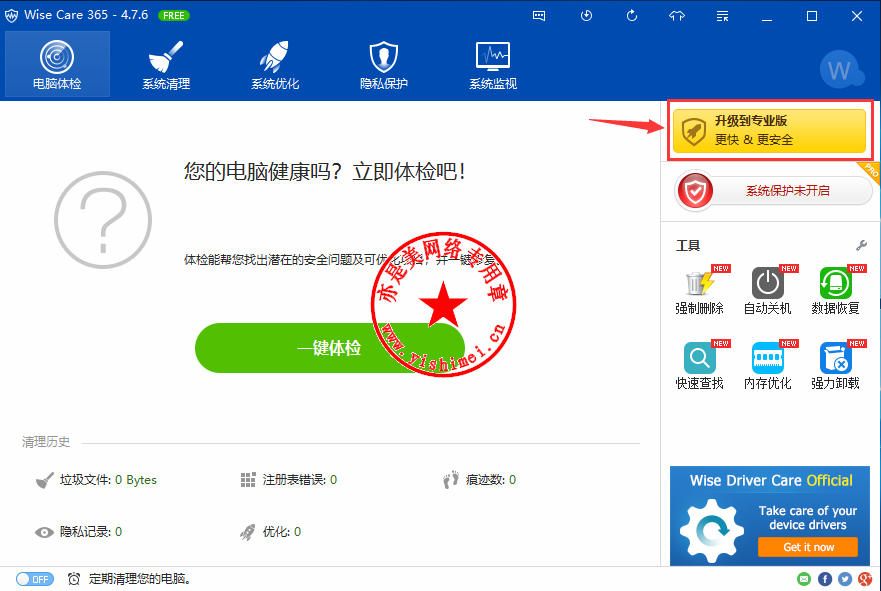Screen dimensions: 881x591
Task: Open the 快速查找 tool
Action: (x=700, y=365)
